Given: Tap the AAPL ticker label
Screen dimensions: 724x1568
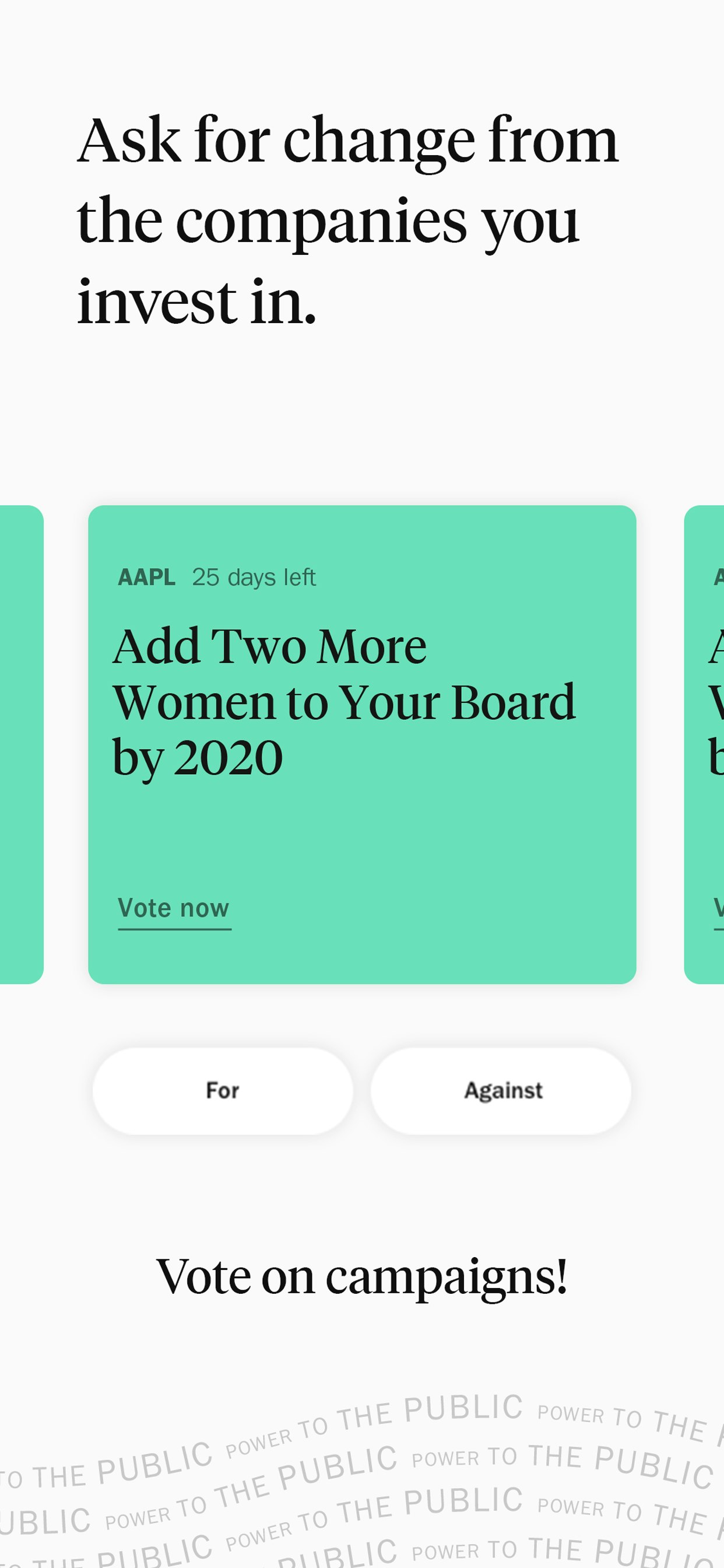Looking at the screenshot, I should coord(147,577).
